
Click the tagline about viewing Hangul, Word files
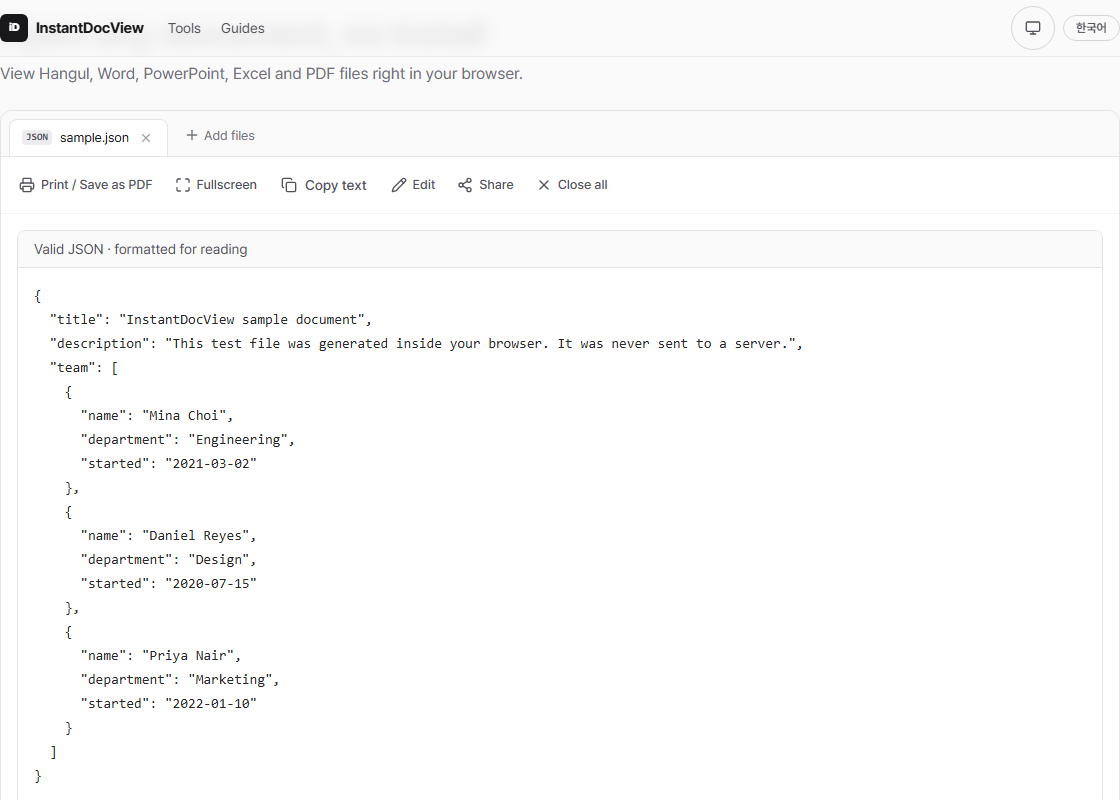(261, 74)
